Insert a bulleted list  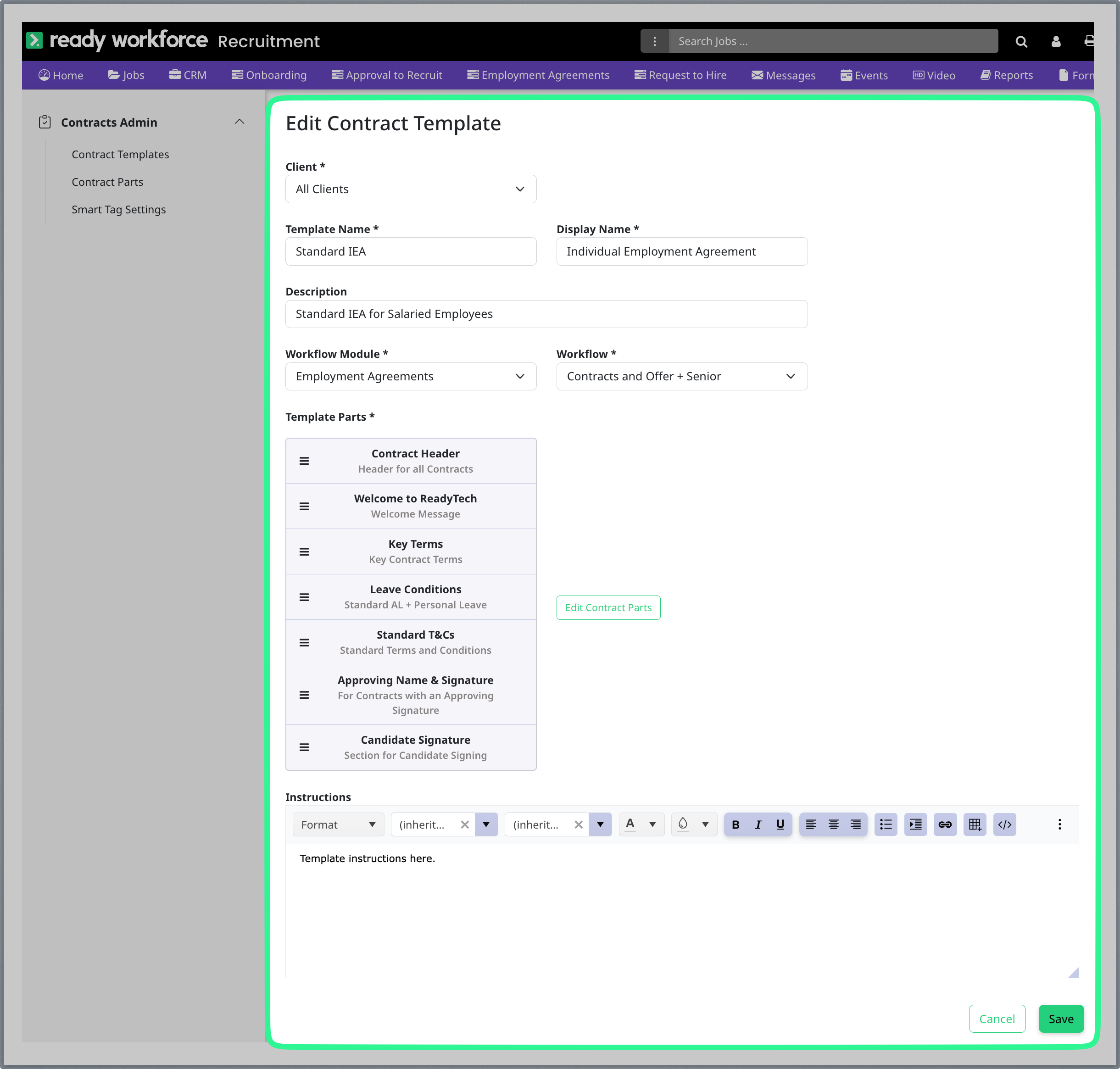[886, 824]
